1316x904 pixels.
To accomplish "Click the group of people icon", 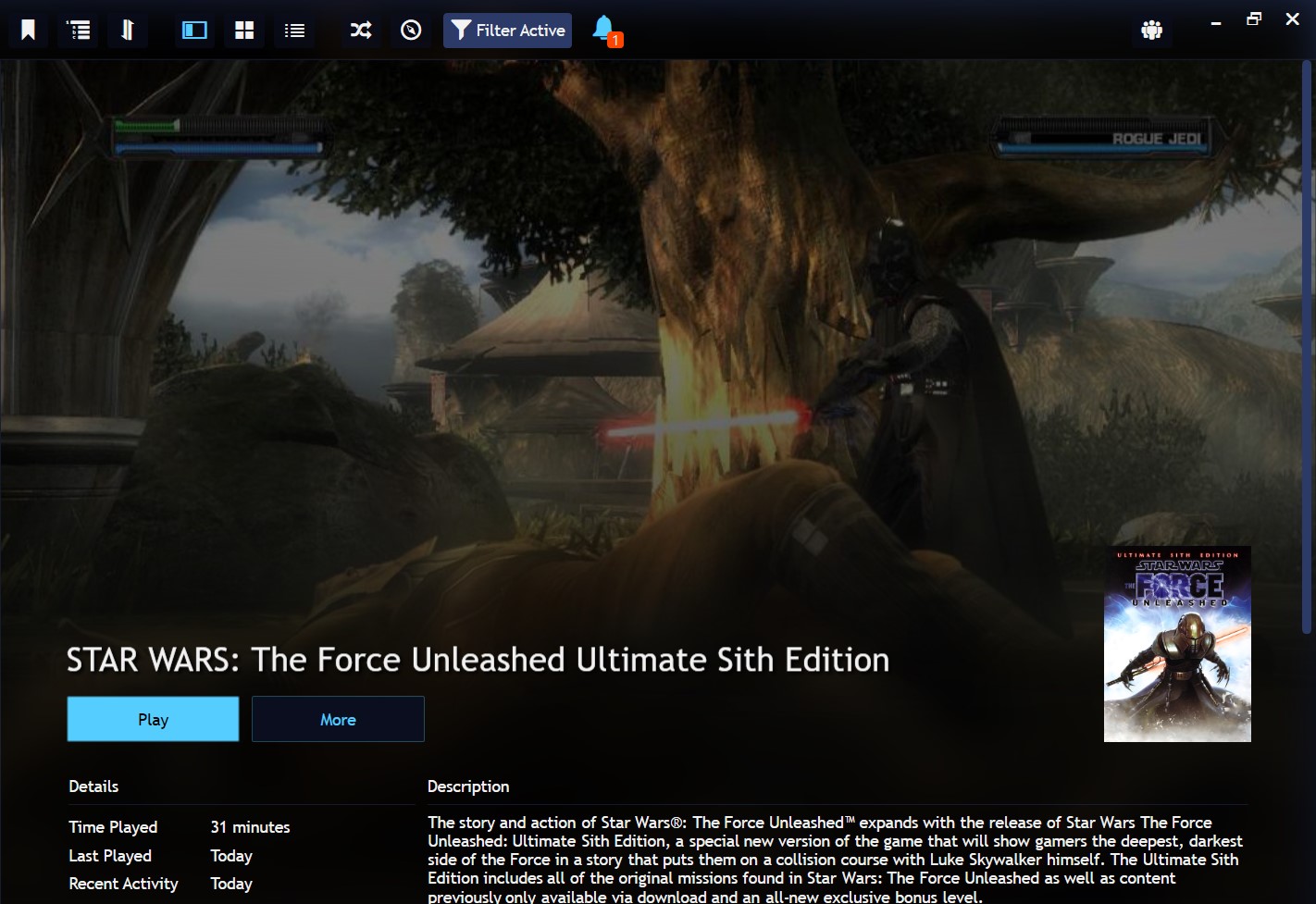I will coord(1151,31).
